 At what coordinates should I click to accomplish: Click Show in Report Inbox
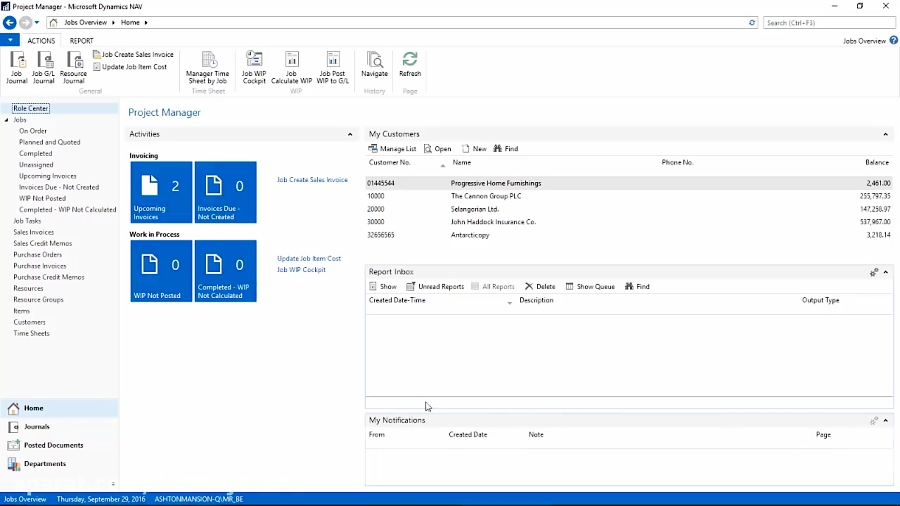click(383, 286)
